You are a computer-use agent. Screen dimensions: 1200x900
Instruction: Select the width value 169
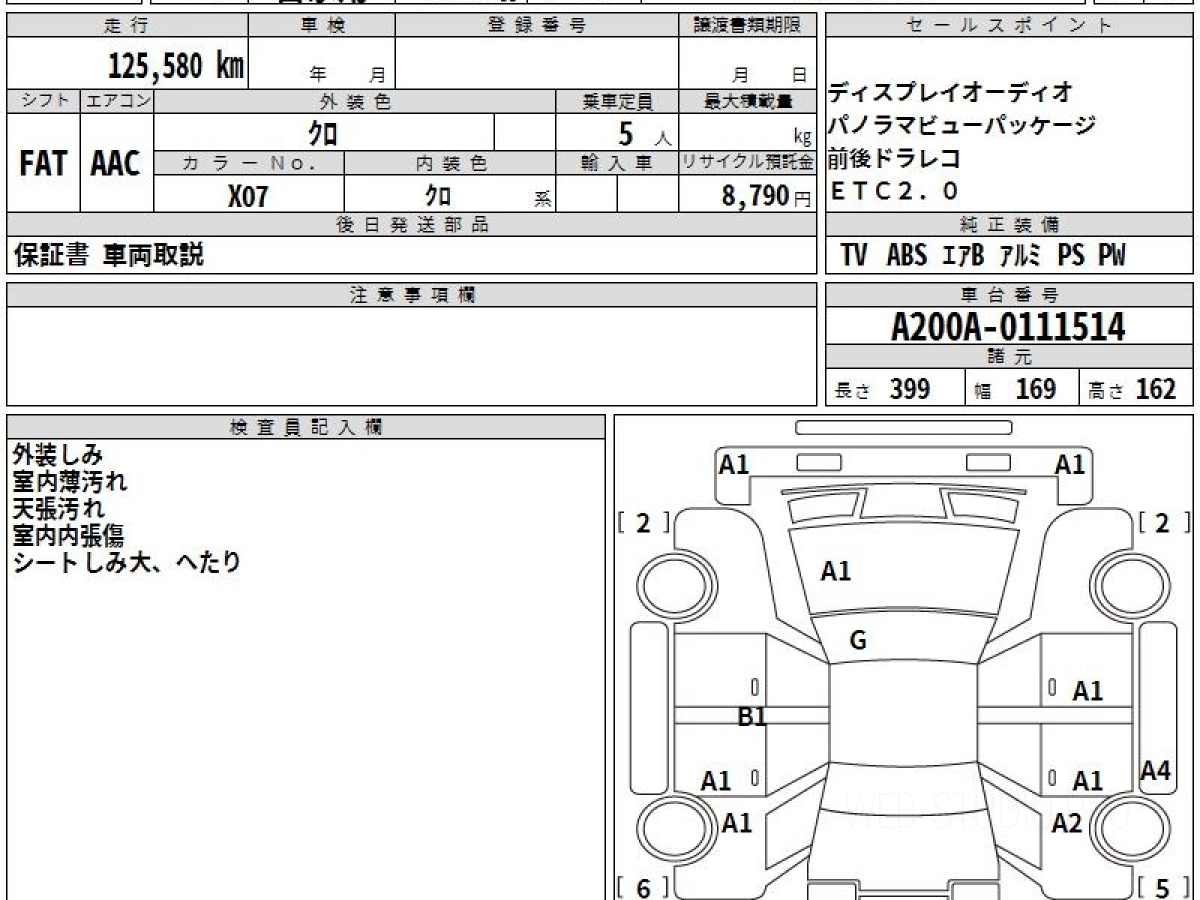[x=1036, y=389]
